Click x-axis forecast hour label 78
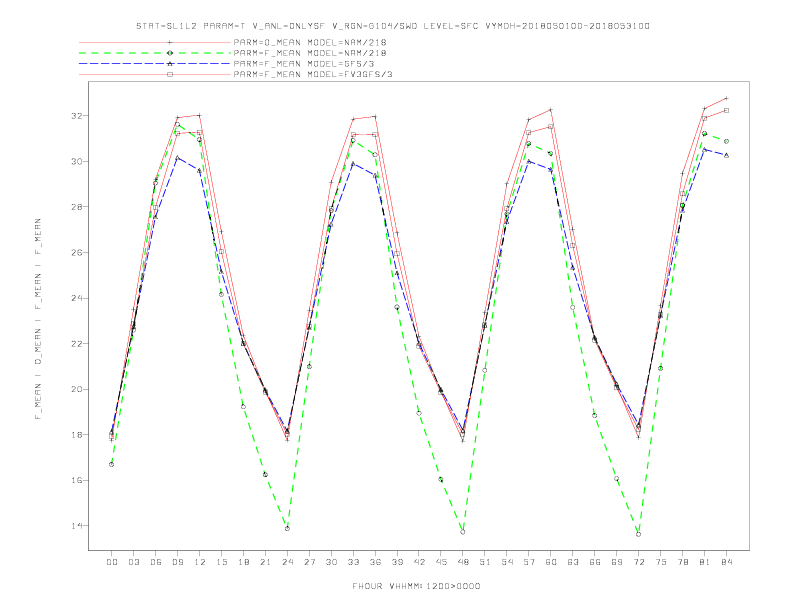This screenshot has width=792, height=612. 682,562
